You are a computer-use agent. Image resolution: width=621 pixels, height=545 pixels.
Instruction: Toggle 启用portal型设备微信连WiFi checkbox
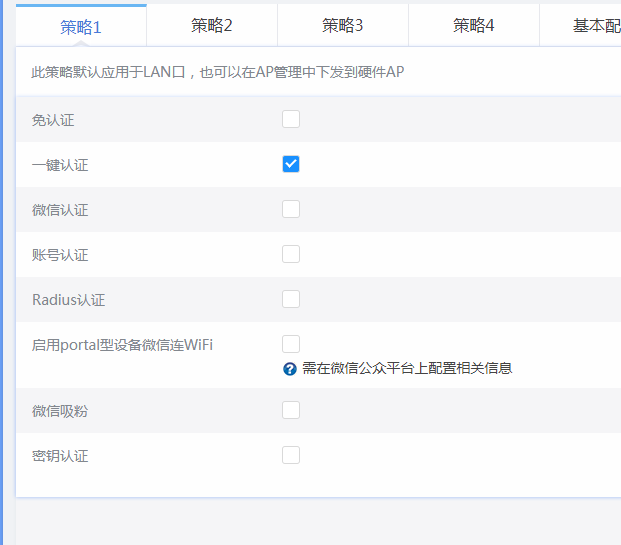click(x=291, y=344)
